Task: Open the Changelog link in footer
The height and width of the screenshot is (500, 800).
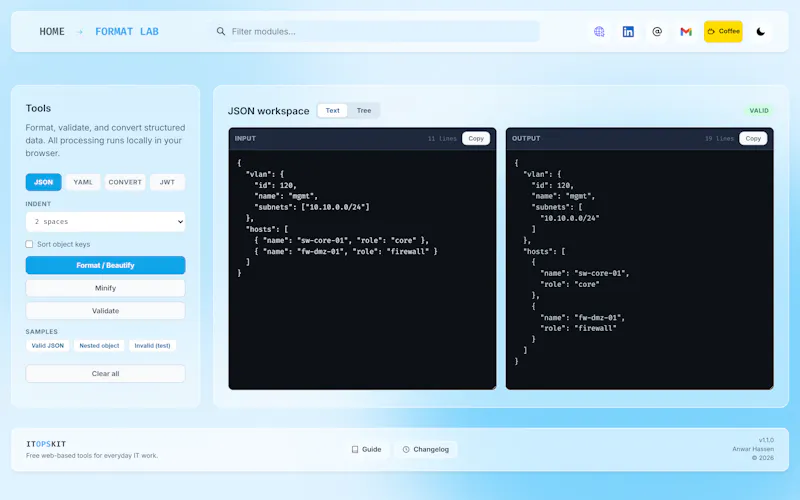Action: pyautogui.click(x=426, y=449)
